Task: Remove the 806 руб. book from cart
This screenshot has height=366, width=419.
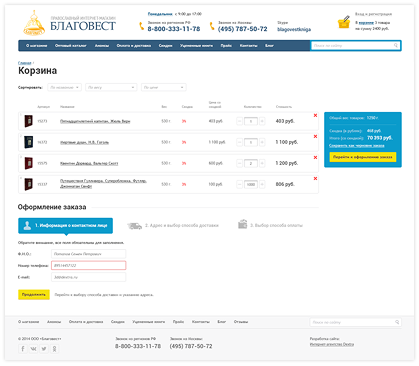Action: (x=315, y=178)
